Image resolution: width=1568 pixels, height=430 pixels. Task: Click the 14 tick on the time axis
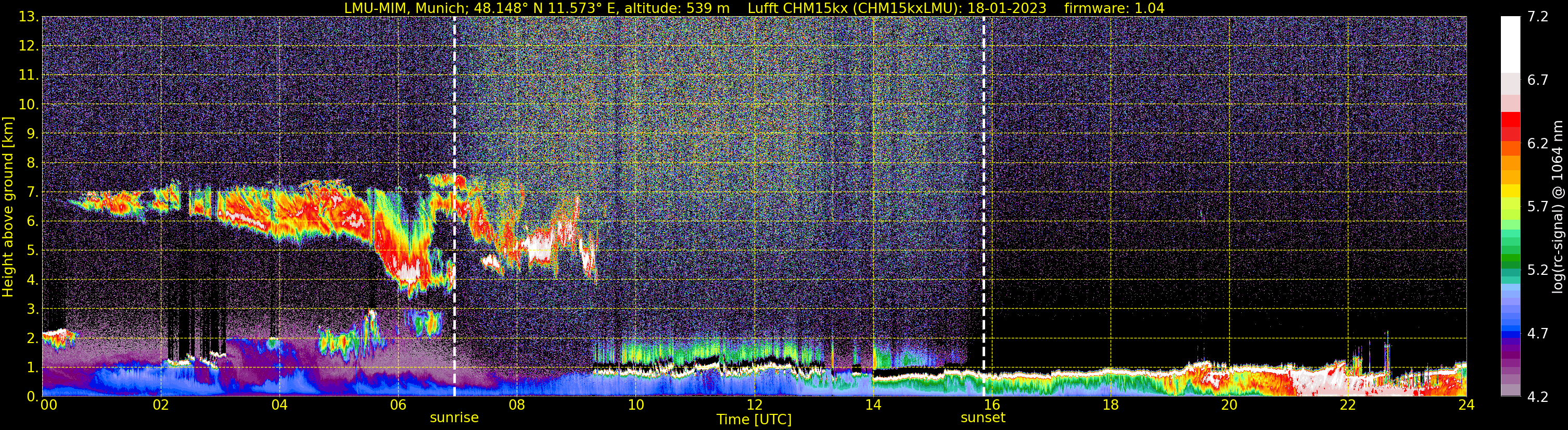click(873, 406)
